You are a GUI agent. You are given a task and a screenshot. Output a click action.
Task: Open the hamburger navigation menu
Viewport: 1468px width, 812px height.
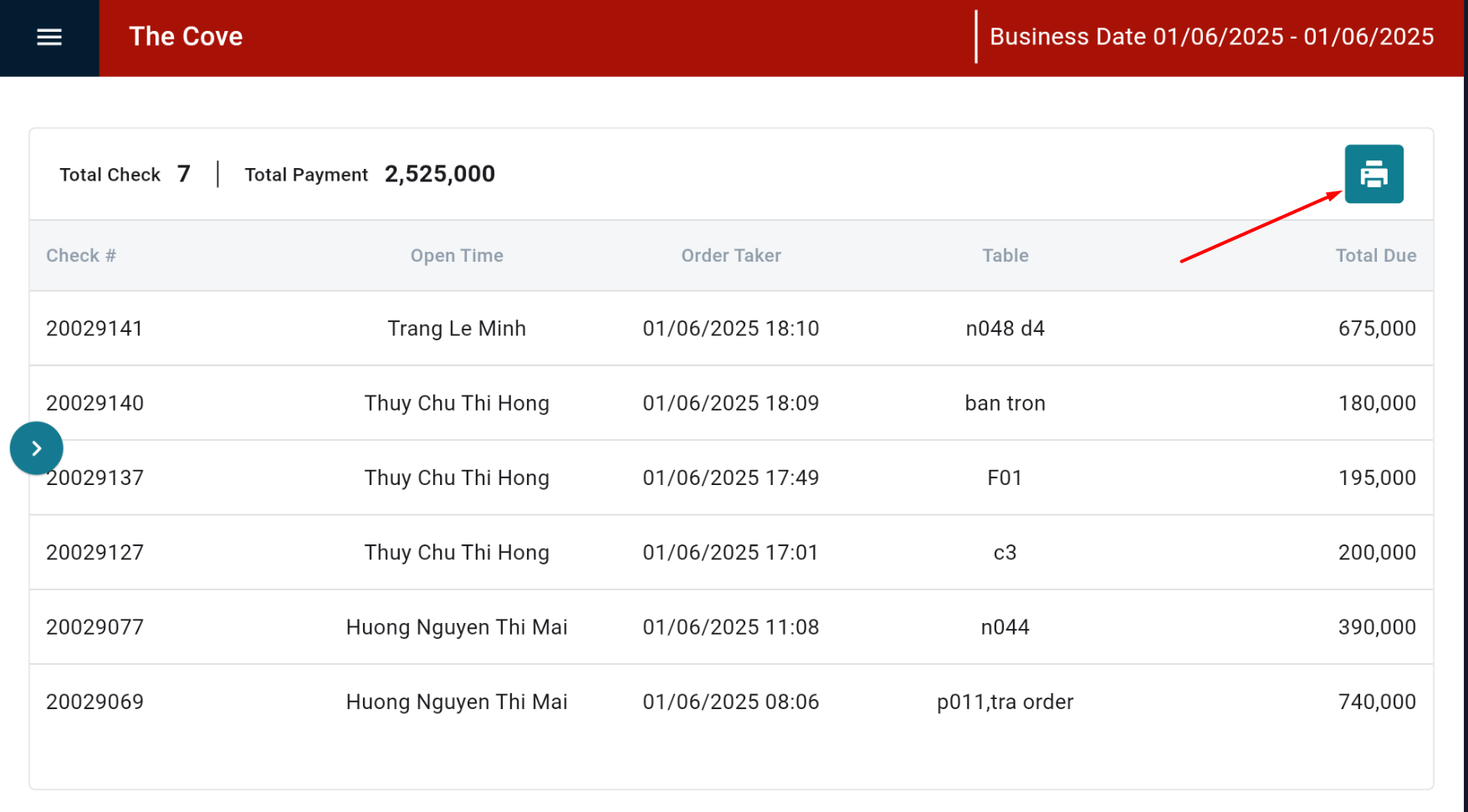[49, 37]
